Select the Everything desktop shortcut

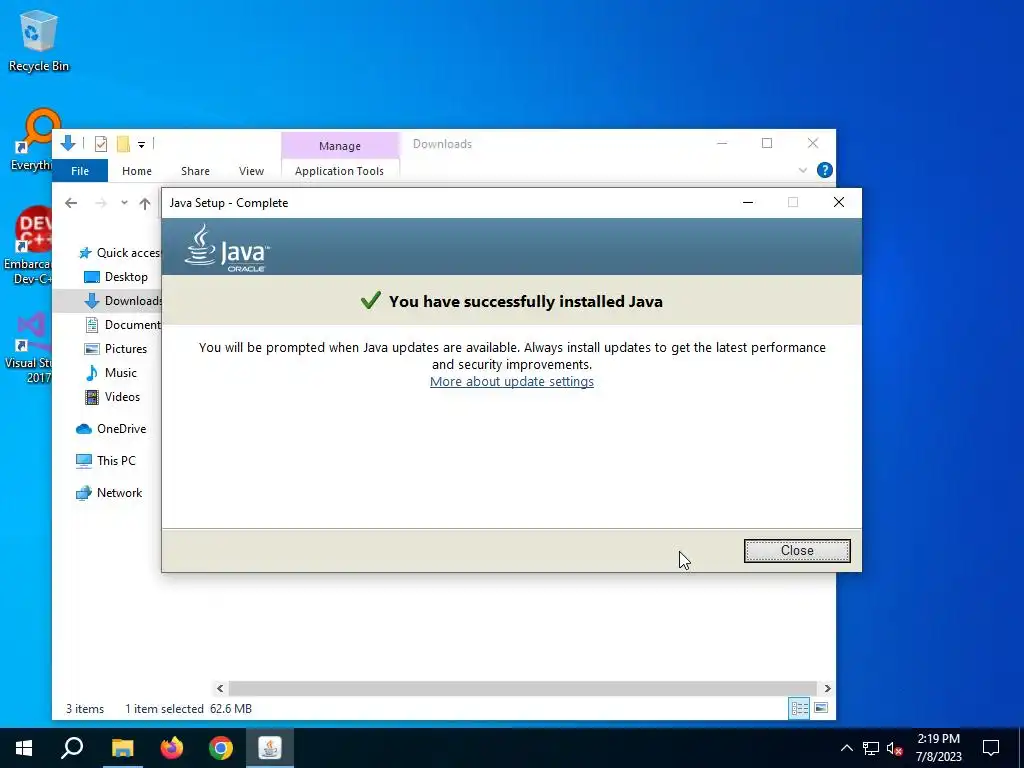coord(31,140)
